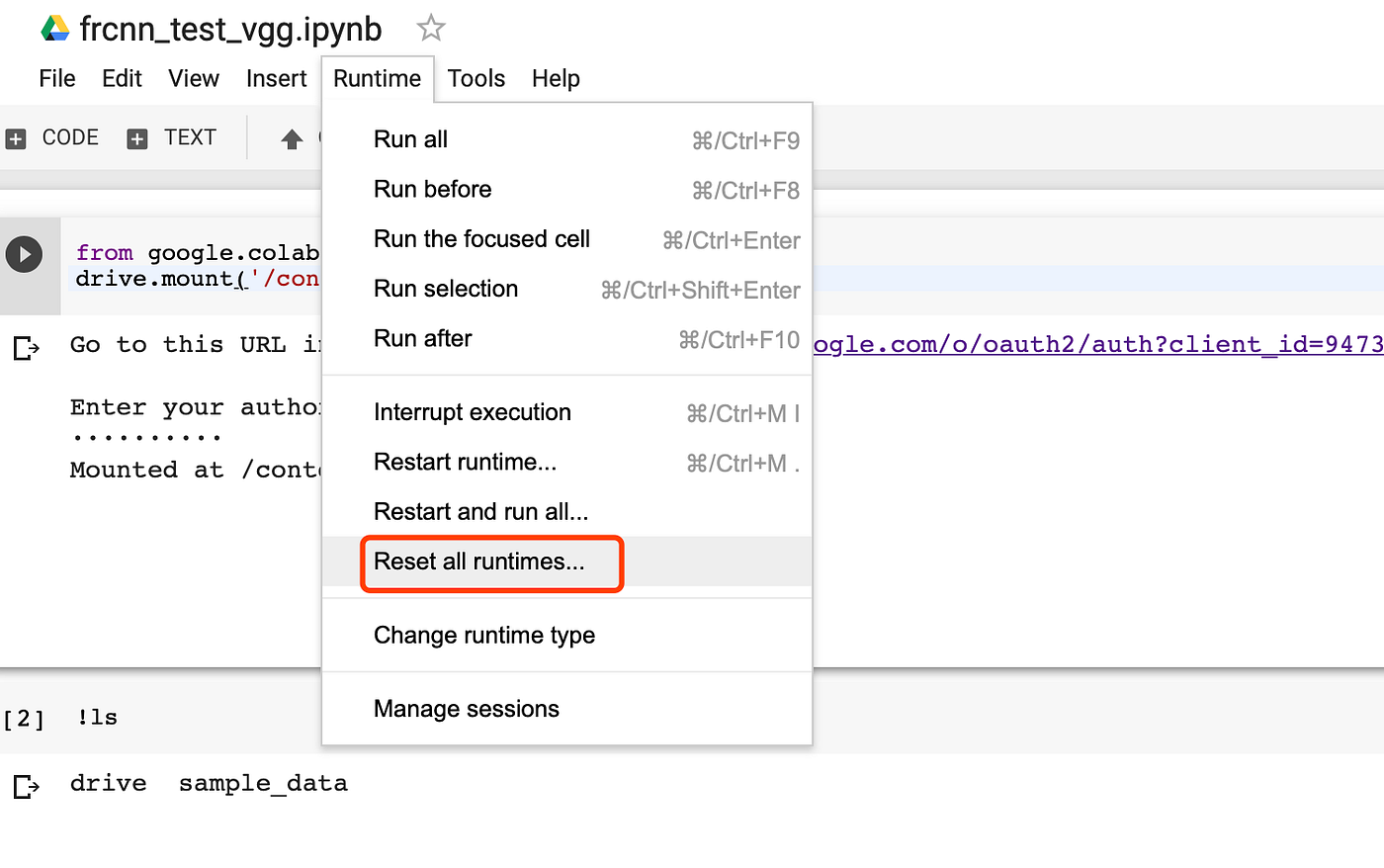Click inside the !ls code cell
This screenshot has height=868, width=1384.
click(395, 718)
